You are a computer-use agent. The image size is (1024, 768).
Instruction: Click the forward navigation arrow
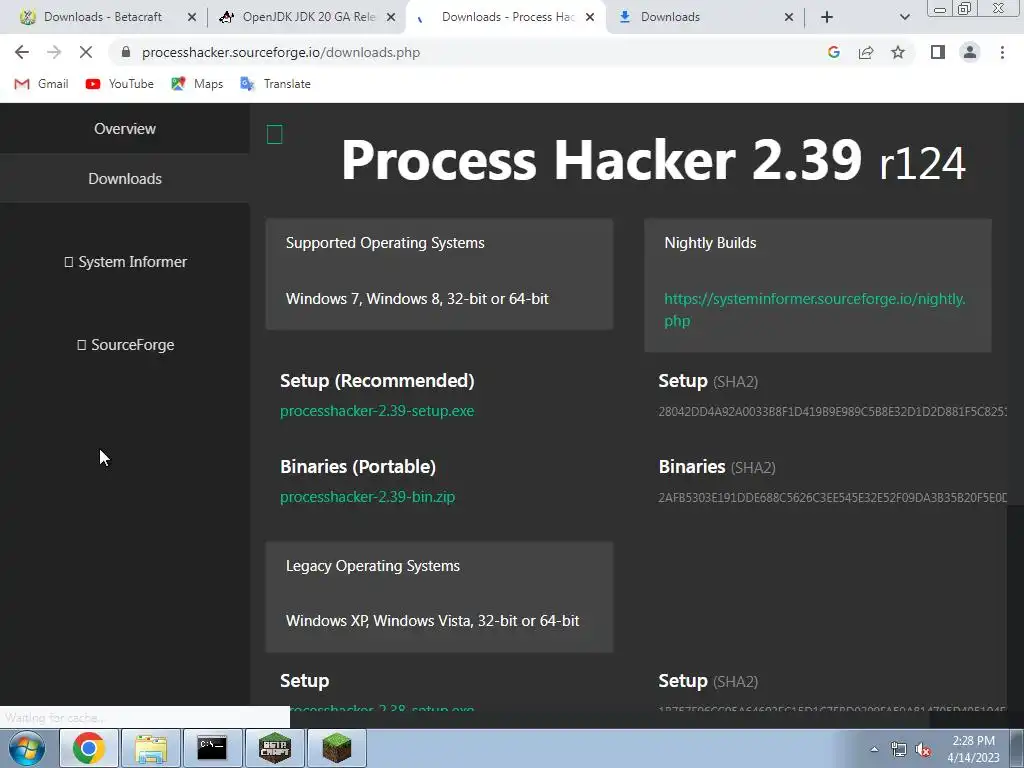[x=54, y=52]
